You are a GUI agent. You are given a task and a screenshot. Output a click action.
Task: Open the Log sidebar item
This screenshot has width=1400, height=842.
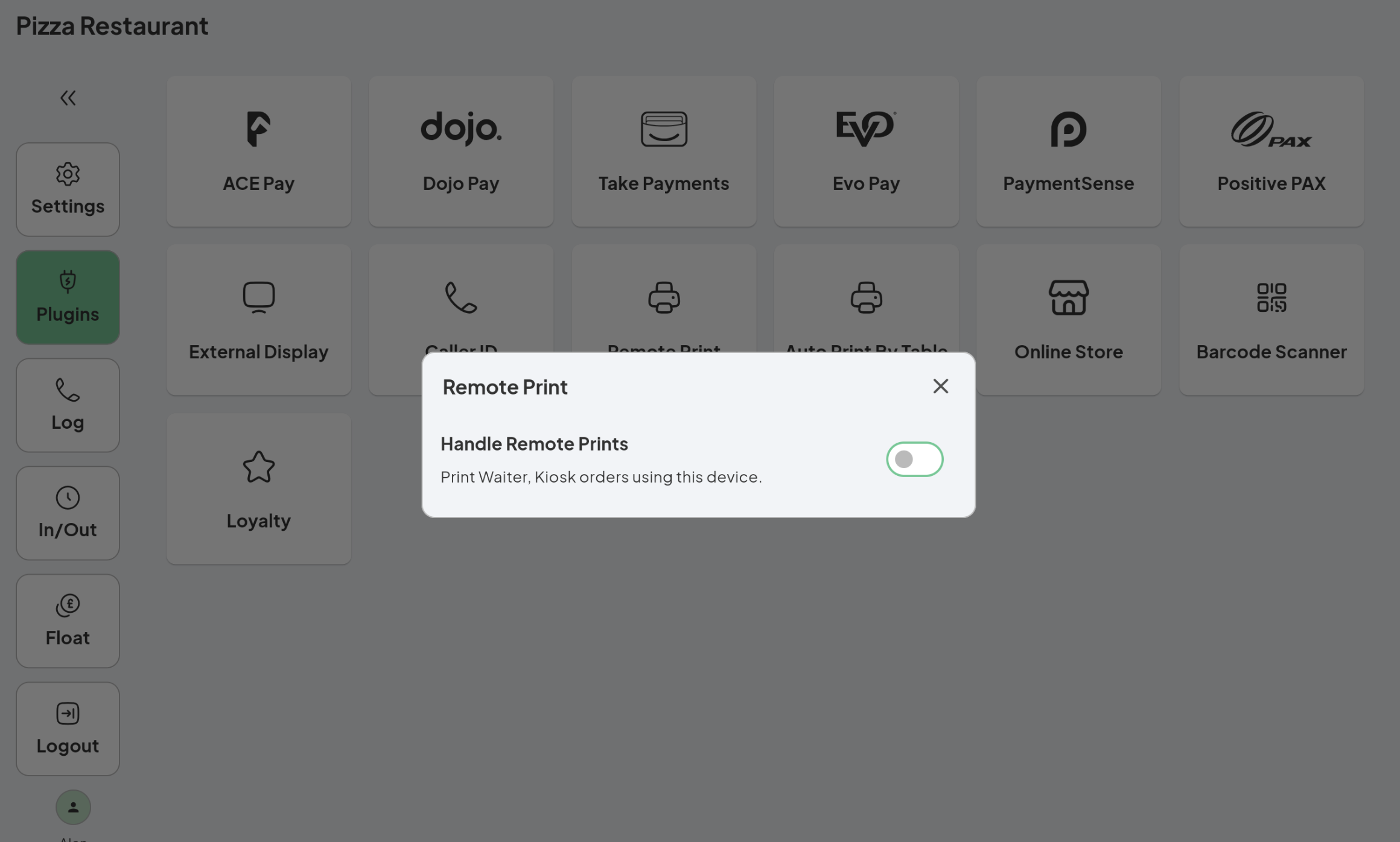click(68, 405)
